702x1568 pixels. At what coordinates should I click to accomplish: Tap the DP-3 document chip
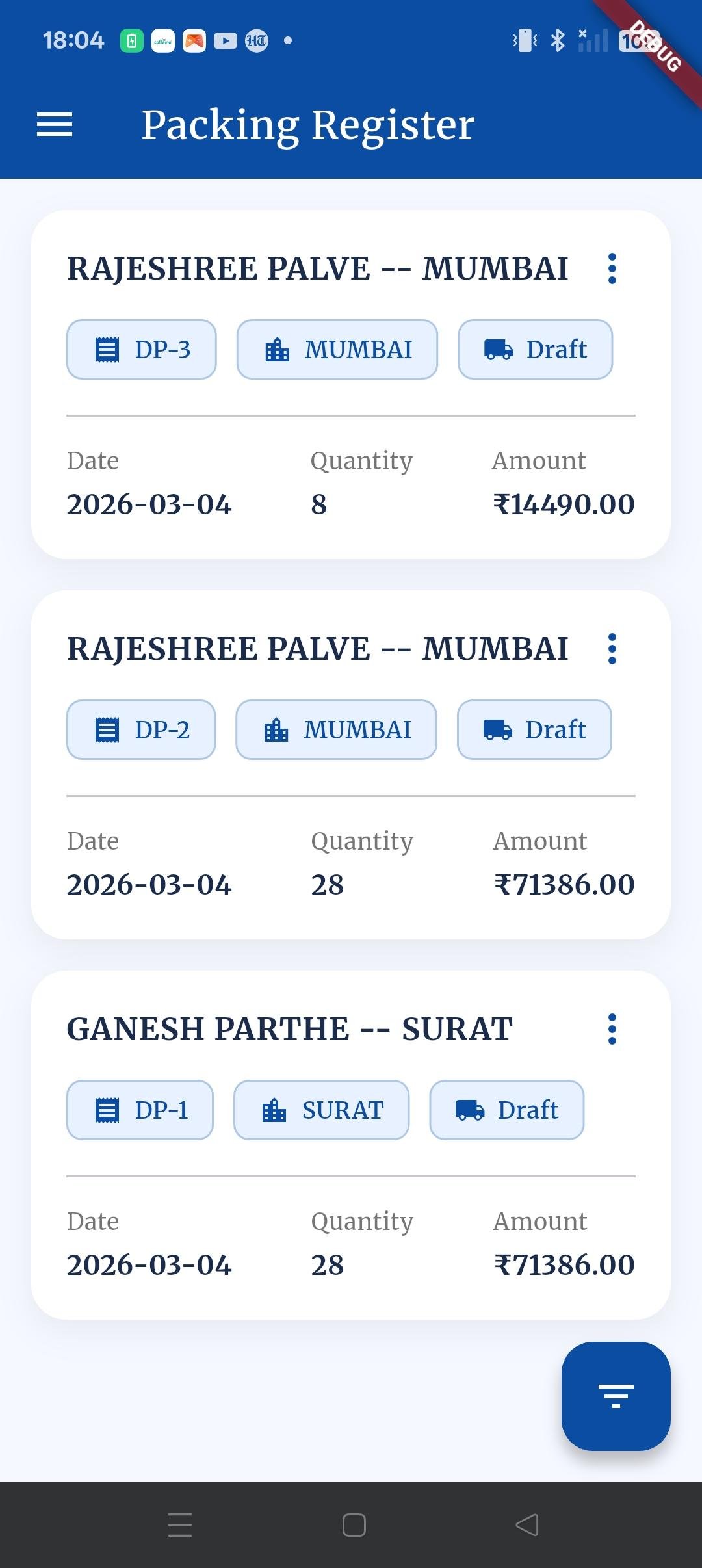pyautogui.click(x=142, y=350)
